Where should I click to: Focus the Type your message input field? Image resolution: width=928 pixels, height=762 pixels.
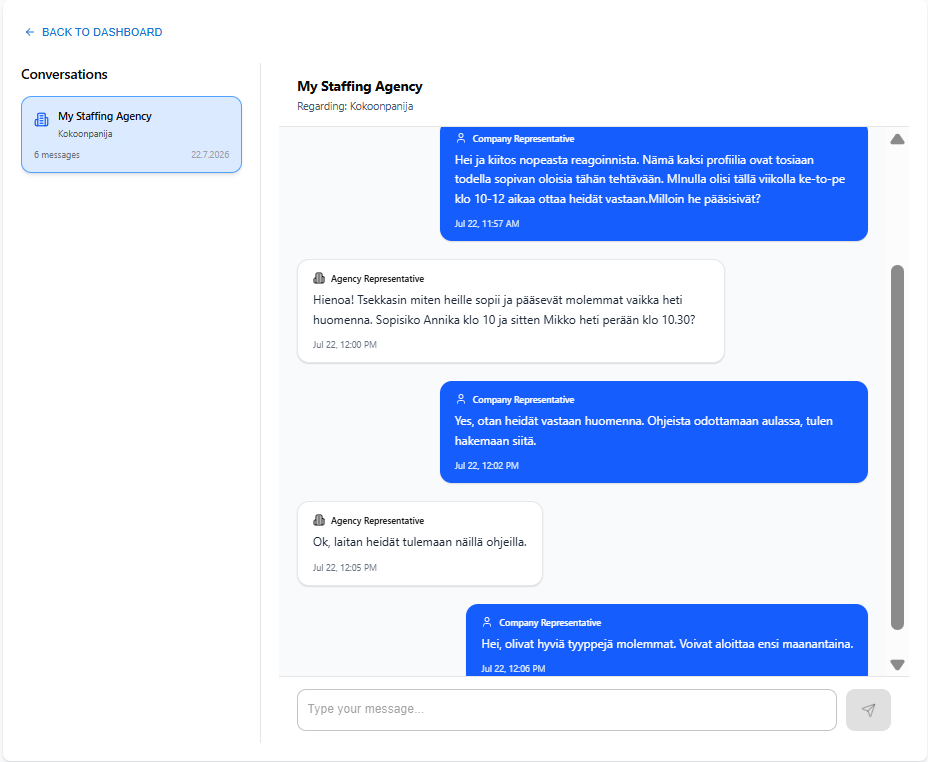pyautogui.click(x=566, y=709)
